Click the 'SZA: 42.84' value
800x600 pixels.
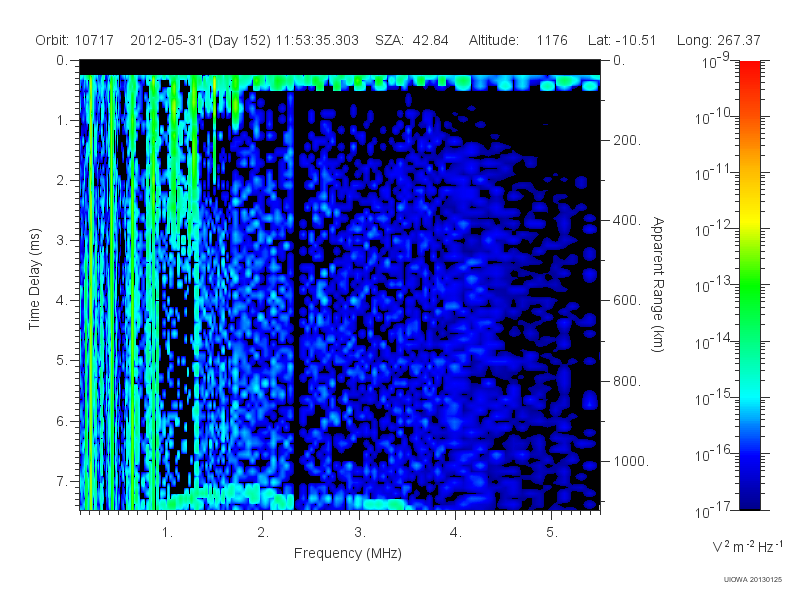tap(412, 40)
